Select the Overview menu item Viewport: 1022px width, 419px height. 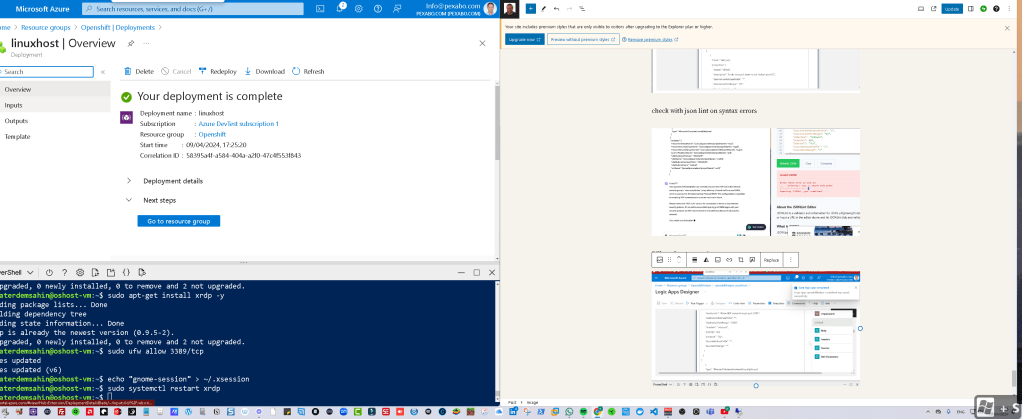click(55, 89)
